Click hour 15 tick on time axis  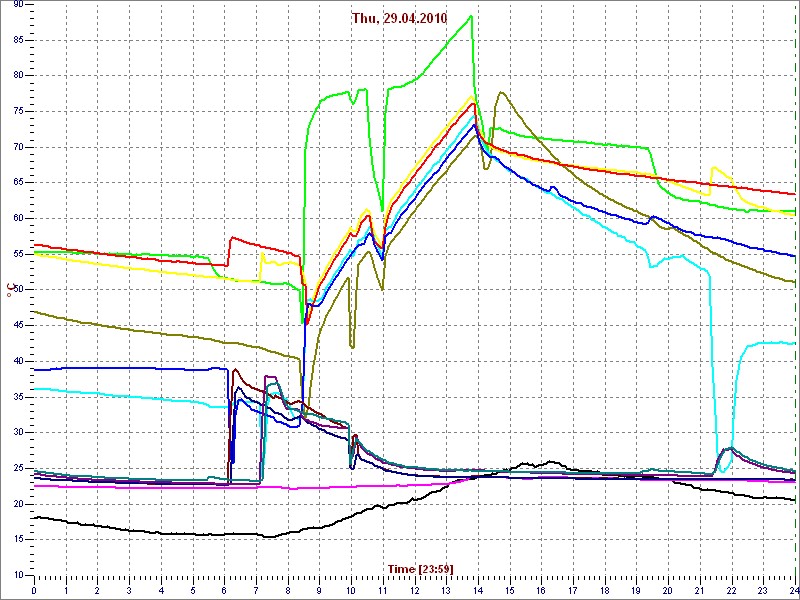coord(509,590)
